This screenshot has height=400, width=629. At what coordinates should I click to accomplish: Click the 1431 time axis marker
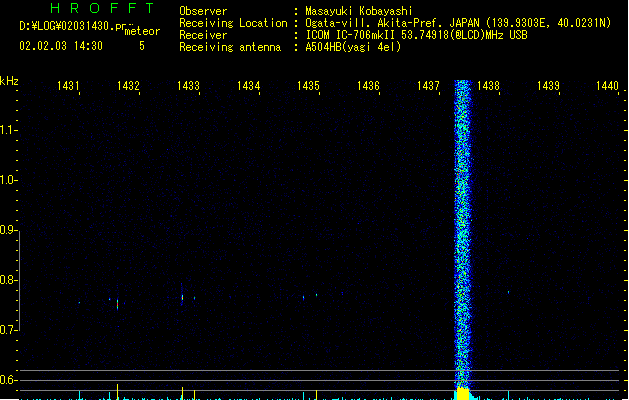click(x=68, y=86)
